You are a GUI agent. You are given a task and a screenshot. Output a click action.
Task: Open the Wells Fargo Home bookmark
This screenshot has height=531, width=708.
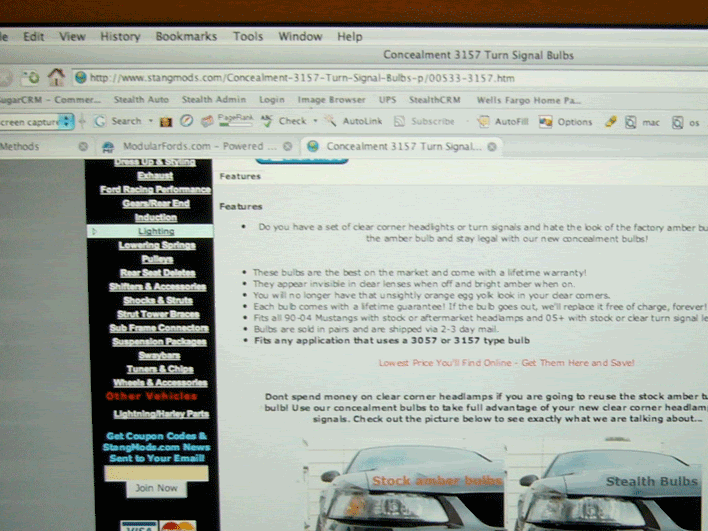click(529, 100)
